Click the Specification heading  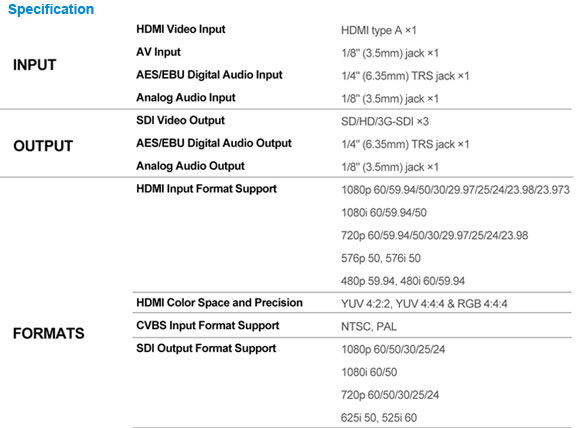point(51,9)
